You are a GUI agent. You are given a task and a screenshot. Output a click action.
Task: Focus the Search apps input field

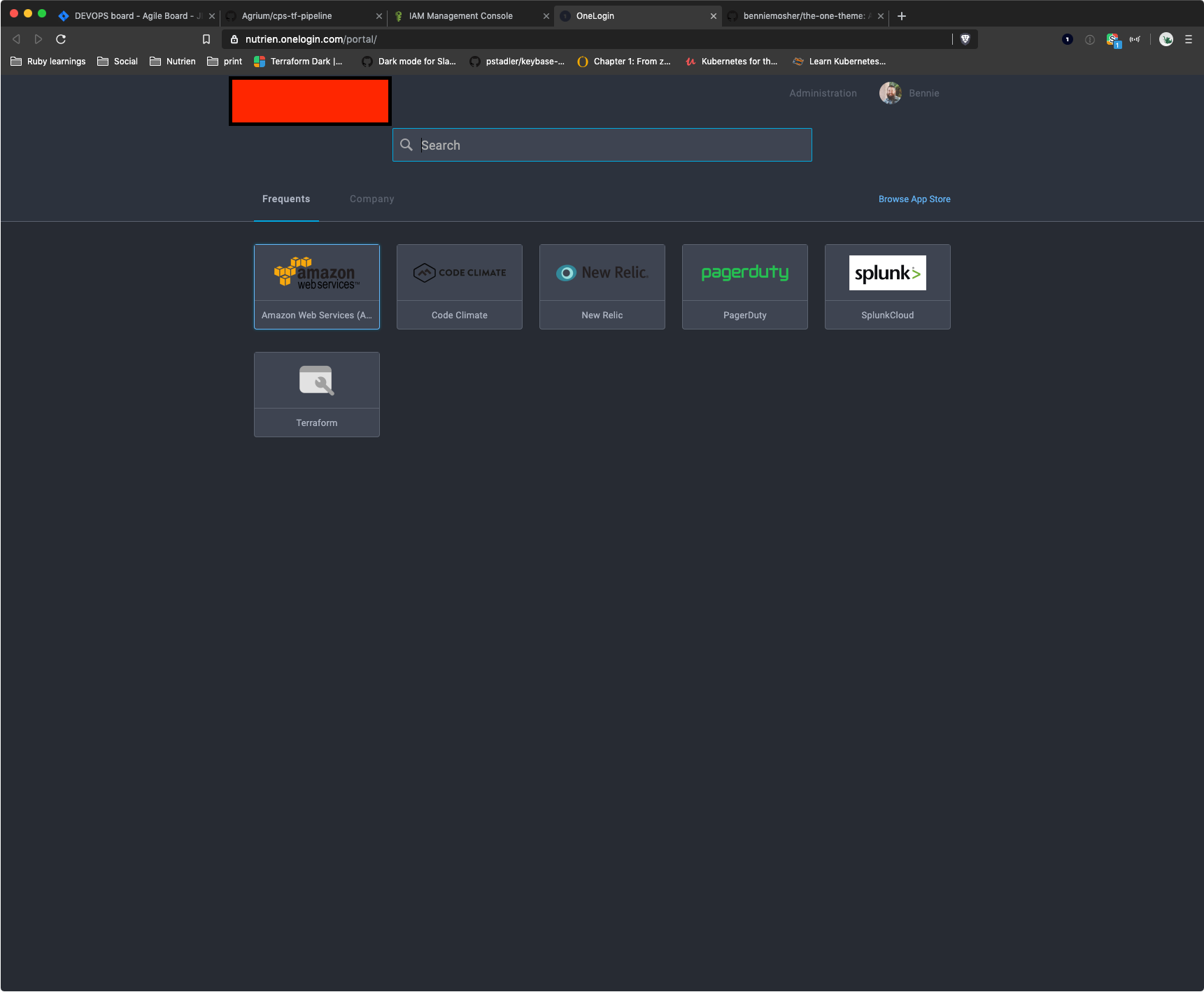click(602, 145)
